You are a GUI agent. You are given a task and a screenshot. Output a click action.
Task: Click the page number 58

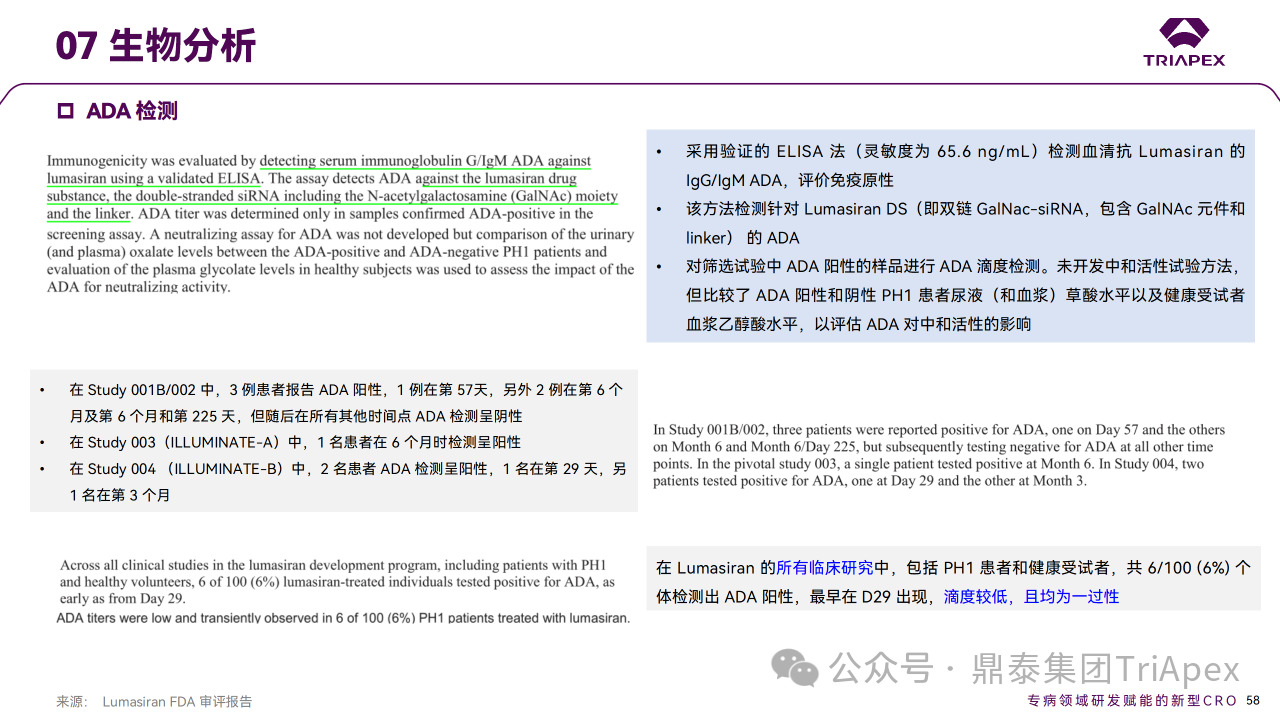coord(1253,701)
